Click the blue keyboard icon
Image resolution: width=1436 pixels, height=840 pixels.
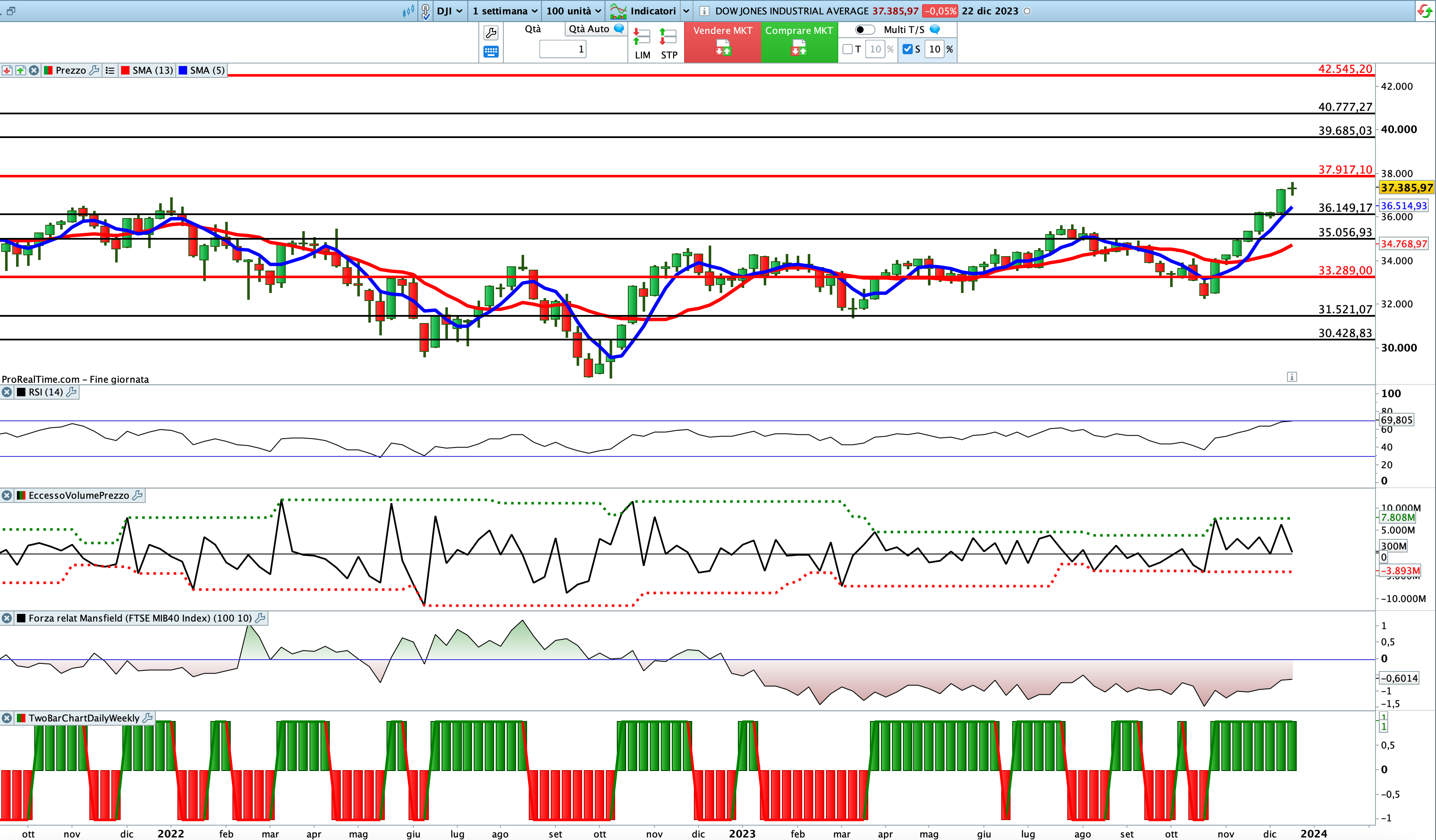(491, 52)
